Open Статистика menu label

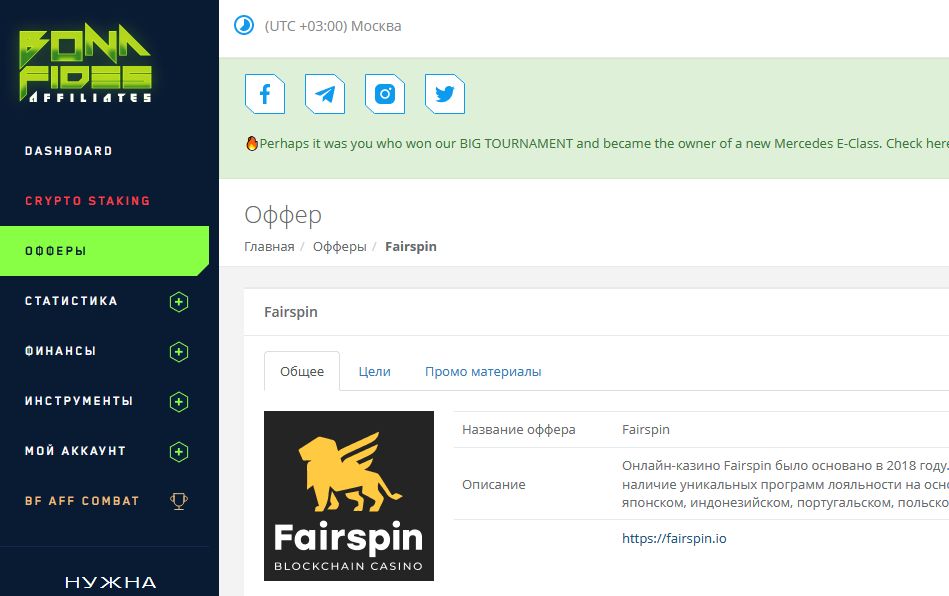coord(71,301)
